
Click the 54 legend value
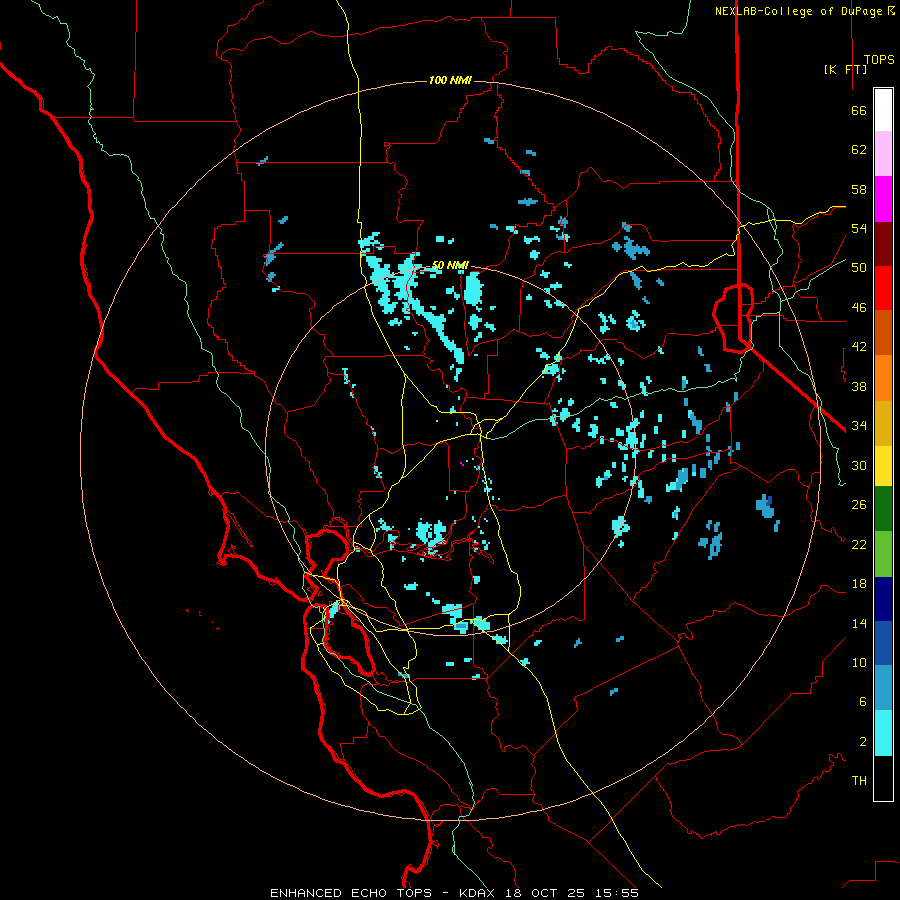(x=859, y=228)
